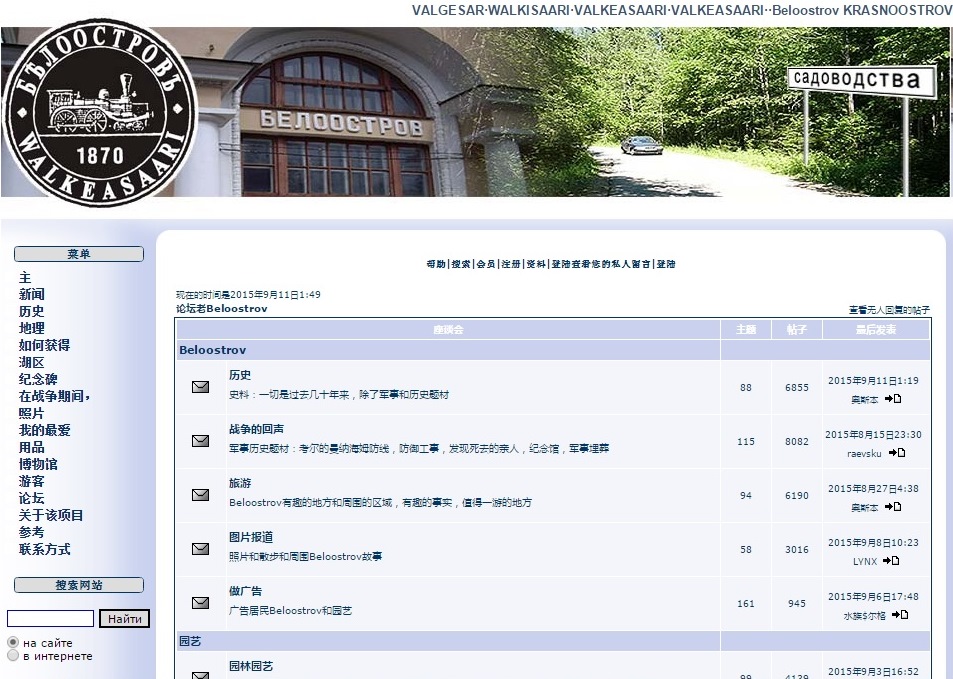Click 帮助 in the forum top links
953x679 pixels.
[x=436, y=264]
